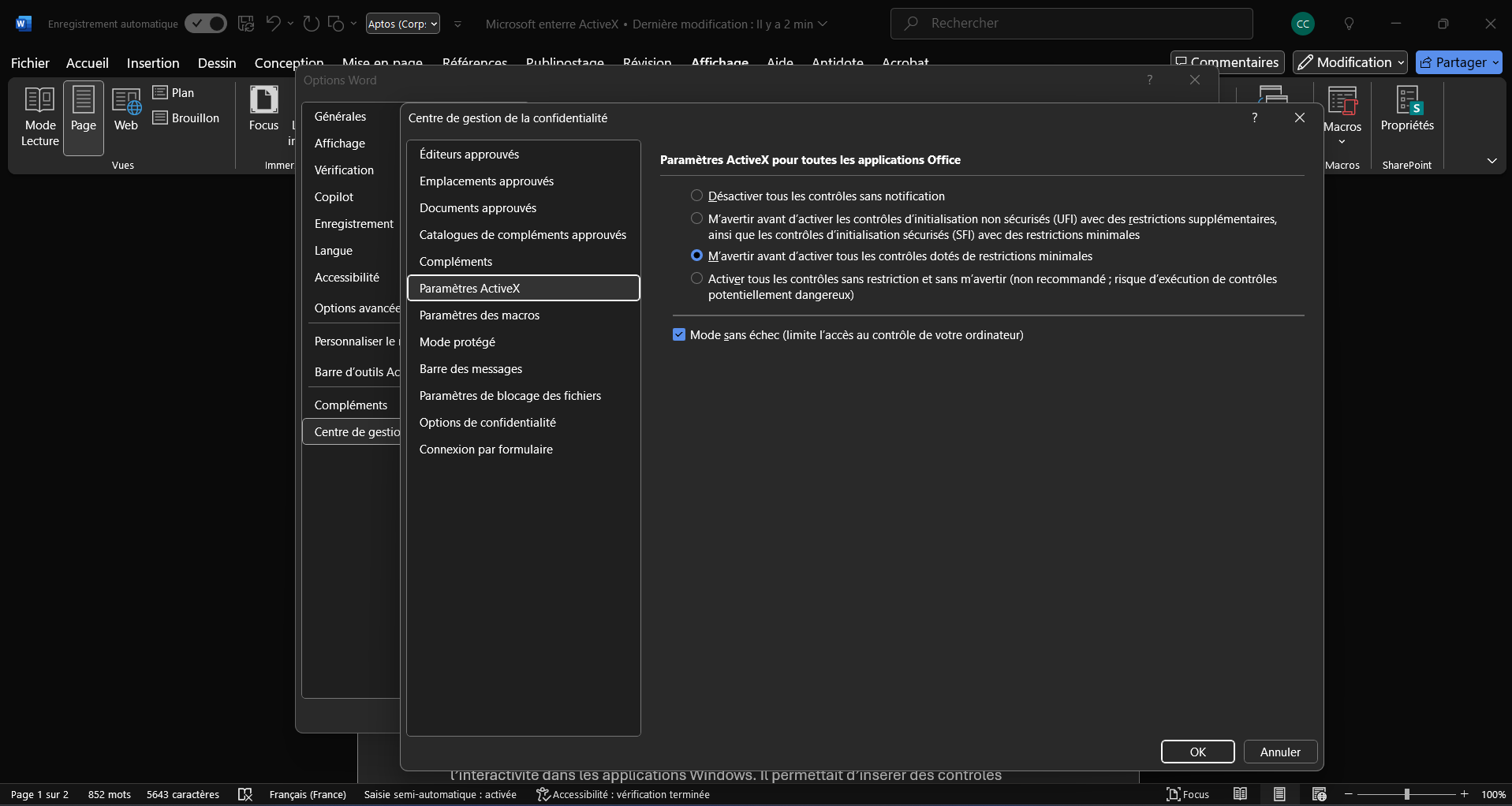Click the spelling check icon in status bar
Image resolution: width=1512 pixels, height=806 pixels.
[x=245, y=794]
